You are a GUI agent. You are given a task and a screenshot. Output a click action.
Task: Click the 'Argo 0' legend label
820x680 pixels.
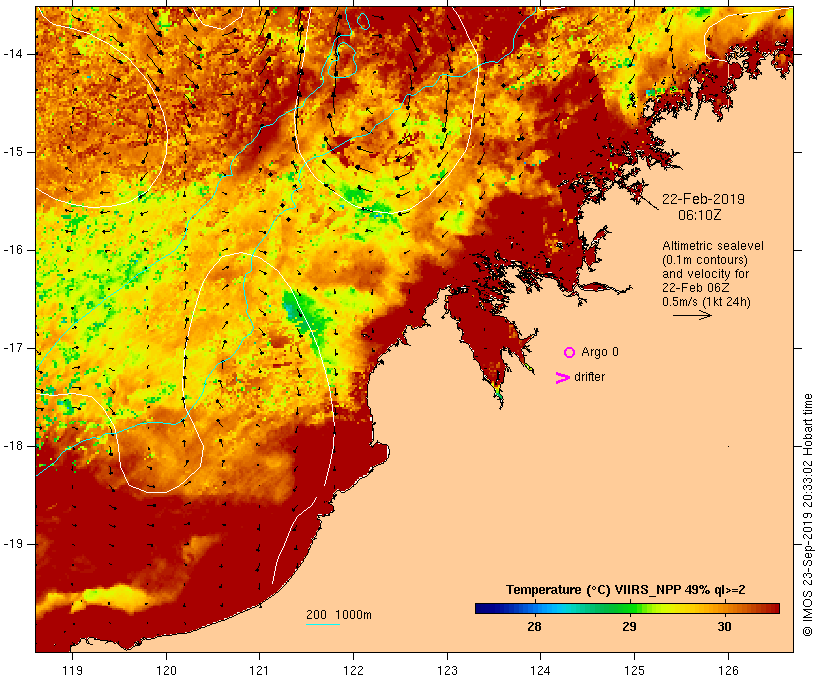(600, 352)
